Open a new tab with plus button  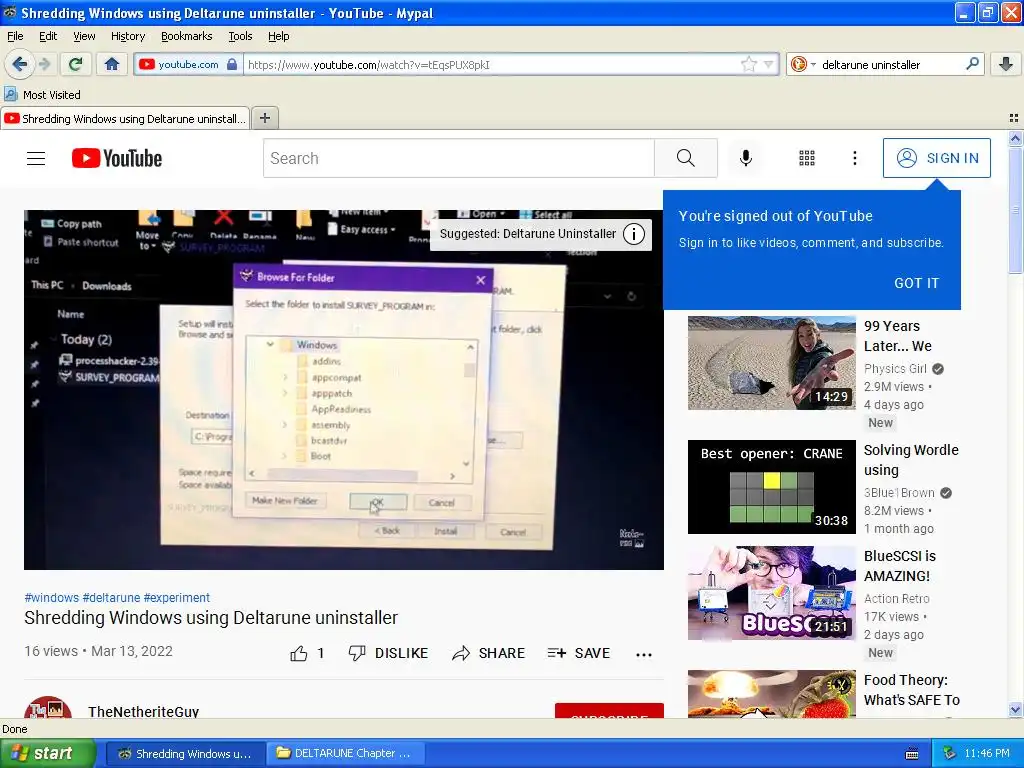tap(264, 118)
